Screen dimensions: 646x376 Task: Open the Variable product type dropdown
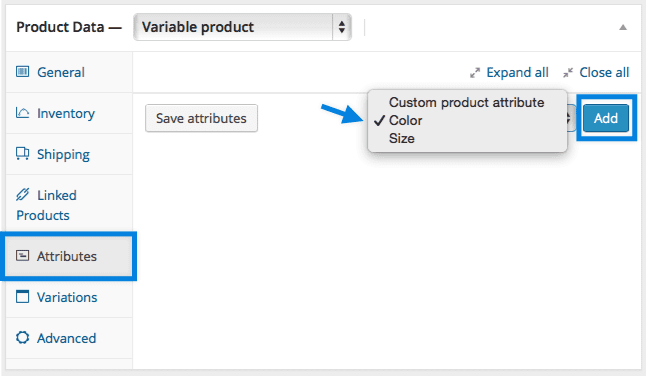(242, 27)
